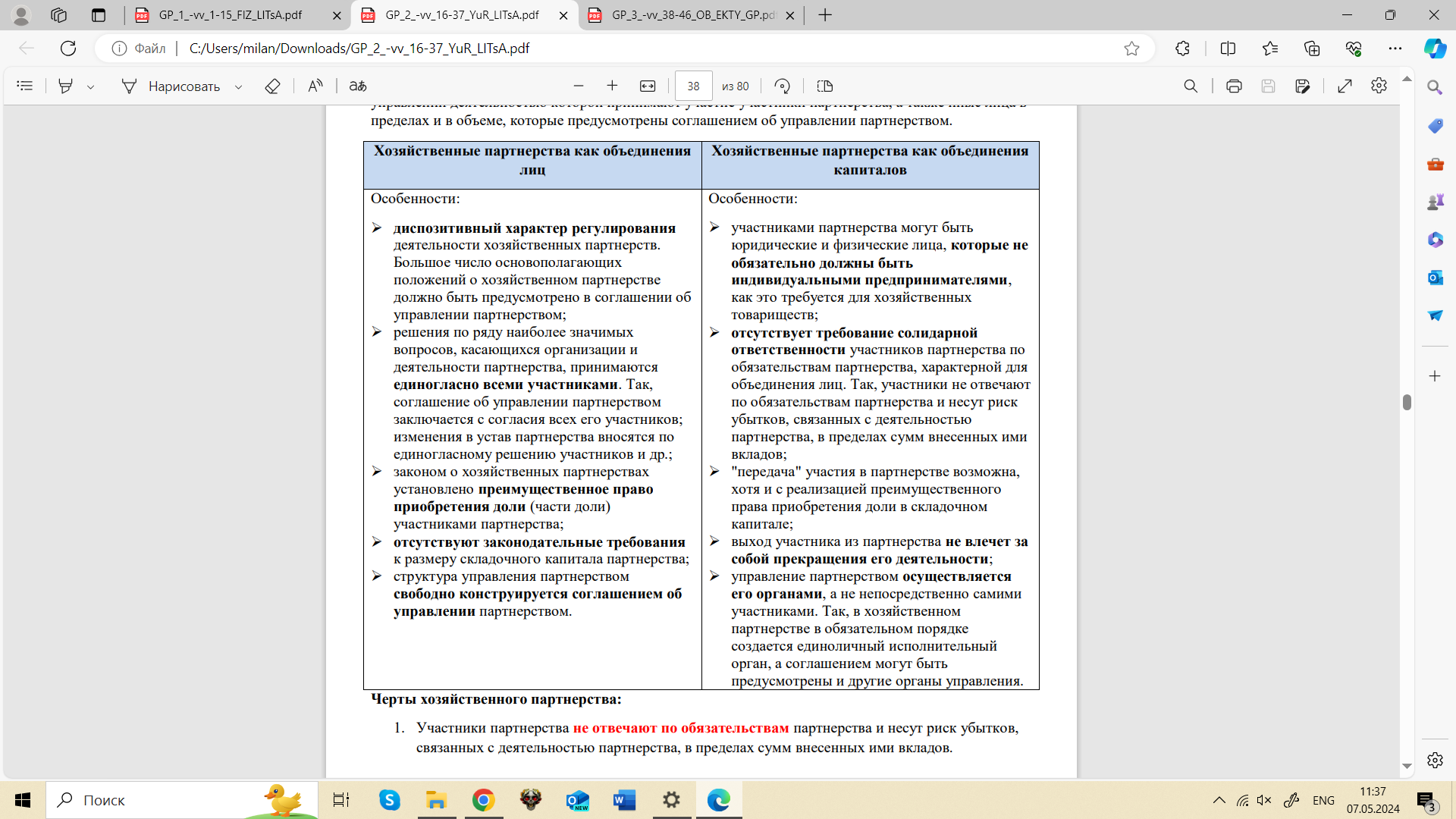Open Microsoft 365 in sidebar
This screenshot has height=819, width=1456.
[x=1435, y=240]
